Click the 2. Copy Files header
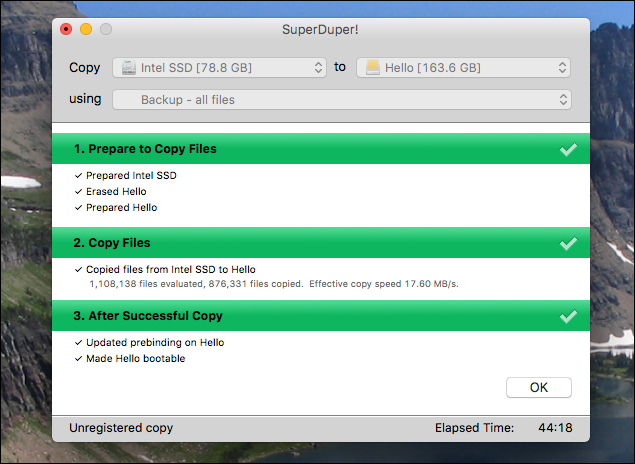The image size is (635, 464). coord(321,243)
